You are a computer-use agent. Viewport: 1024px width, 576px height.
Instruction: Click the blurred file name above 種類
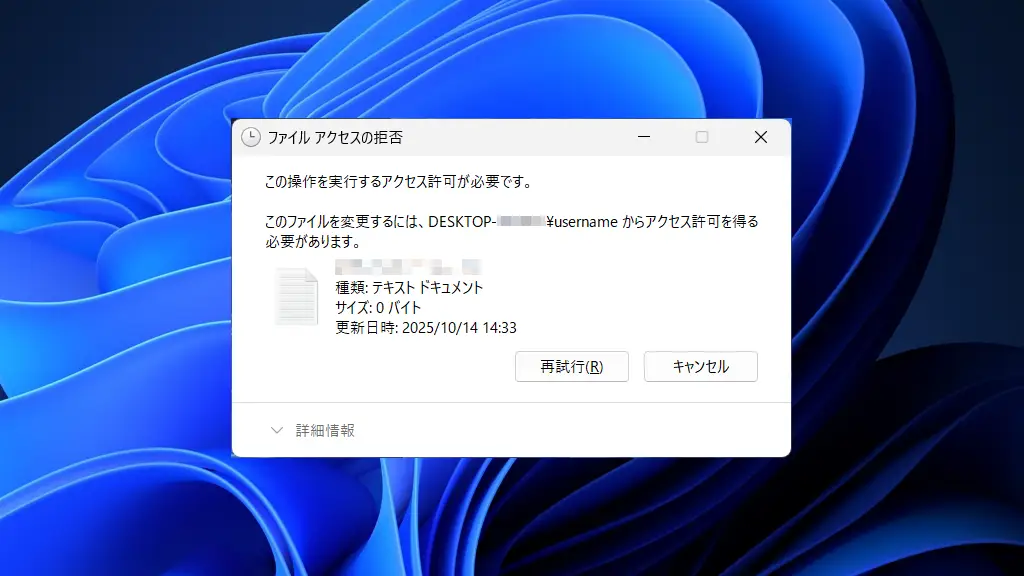tap(408, 266)
